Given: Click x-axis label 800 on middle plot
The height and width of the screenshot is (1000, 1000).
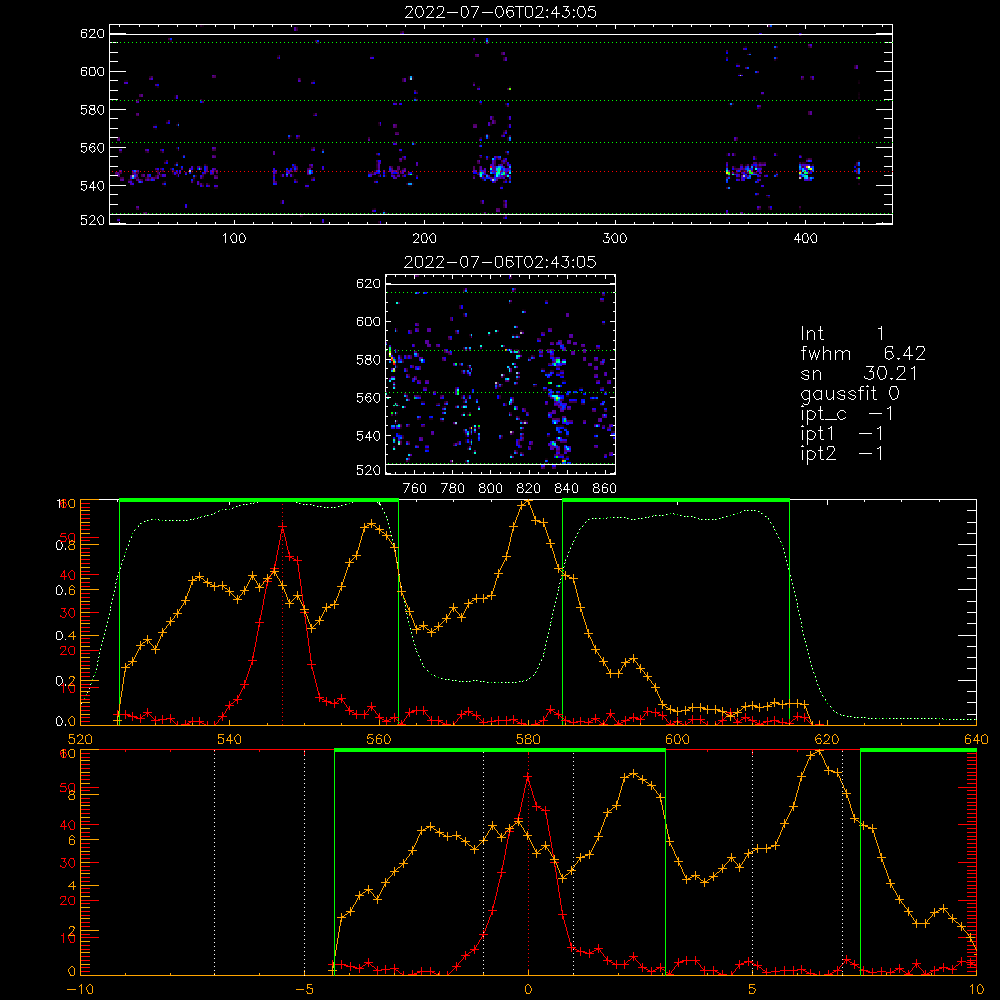Looking at the screenshot, I should [x=490, y=489].
